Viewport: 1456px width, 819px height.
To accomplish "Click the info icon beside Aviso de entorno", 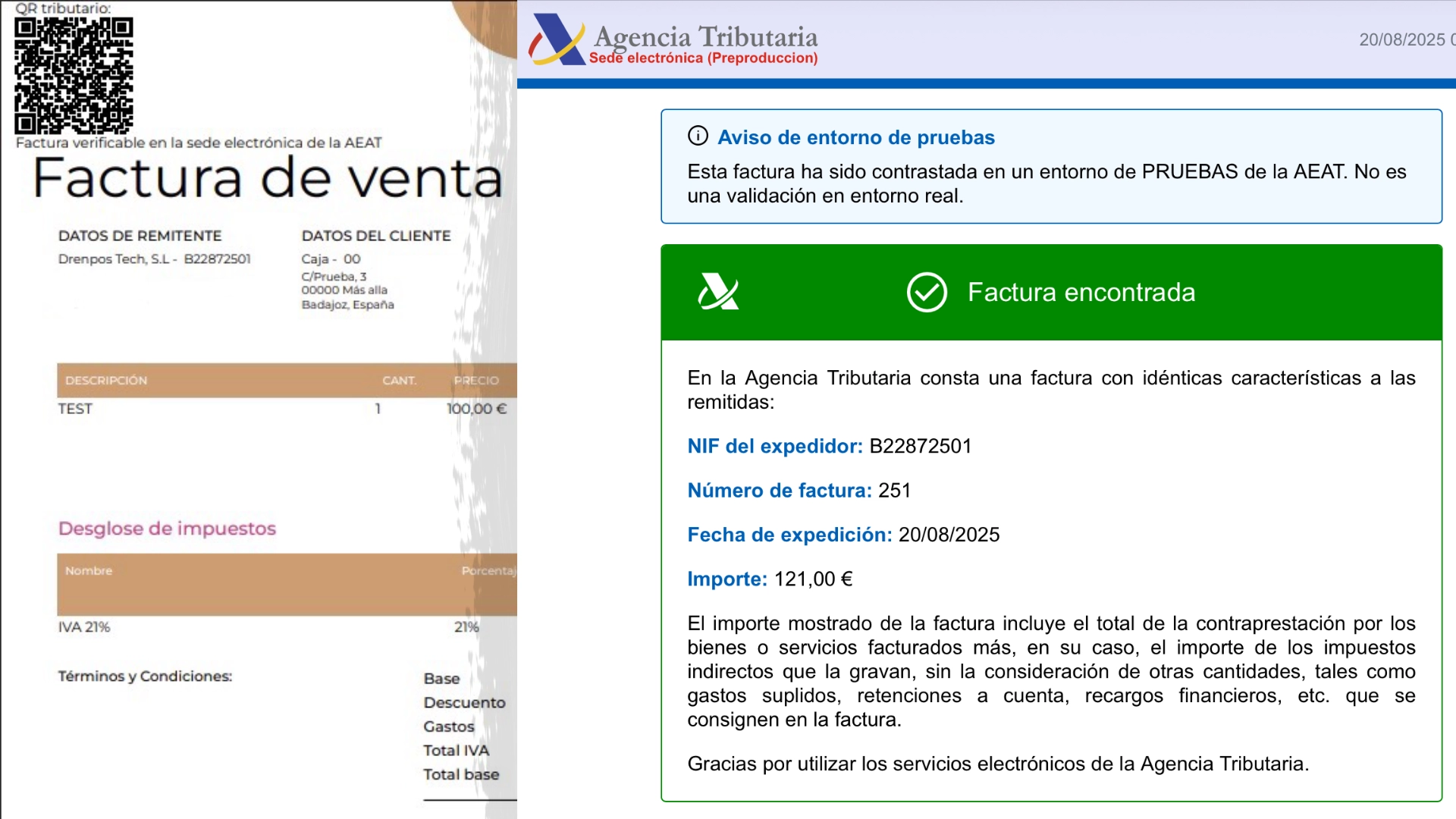I will [x=698, y=136].
